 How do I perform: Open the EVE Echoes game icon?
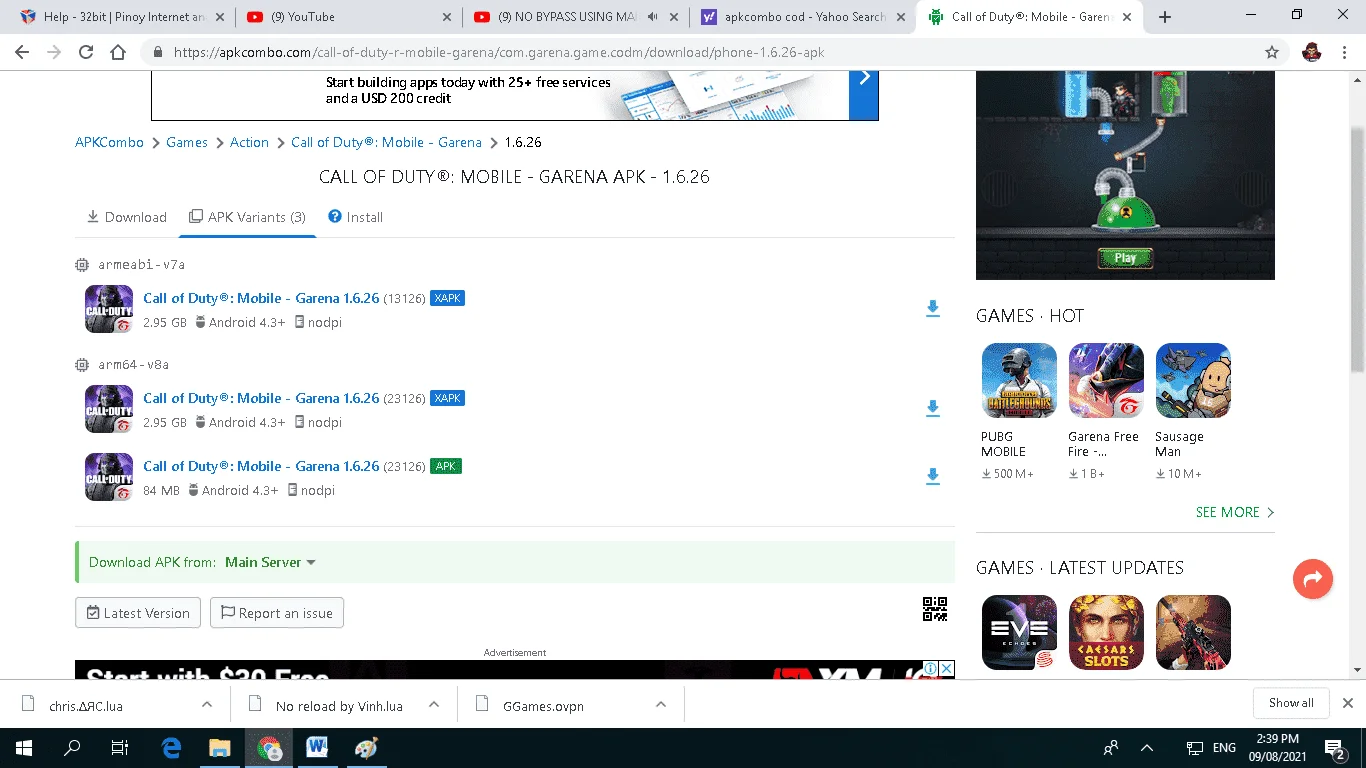pos(1019,633)
